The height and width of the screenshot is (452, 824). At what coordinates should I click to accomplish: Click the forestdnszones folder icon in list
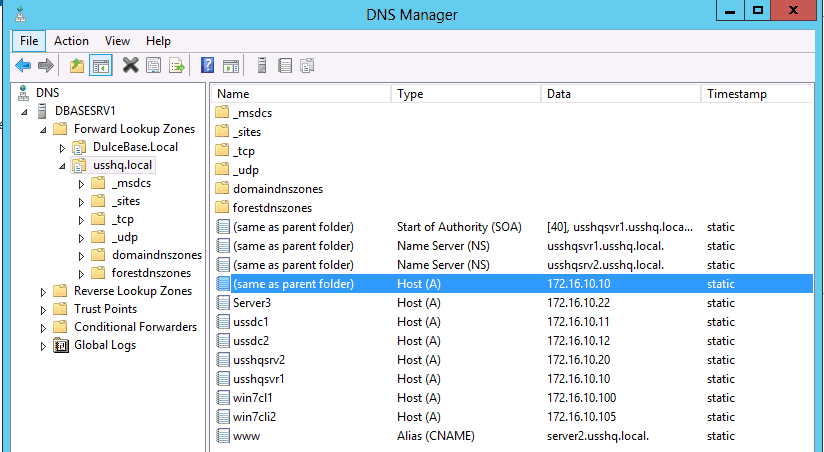[x=222, y=208]
